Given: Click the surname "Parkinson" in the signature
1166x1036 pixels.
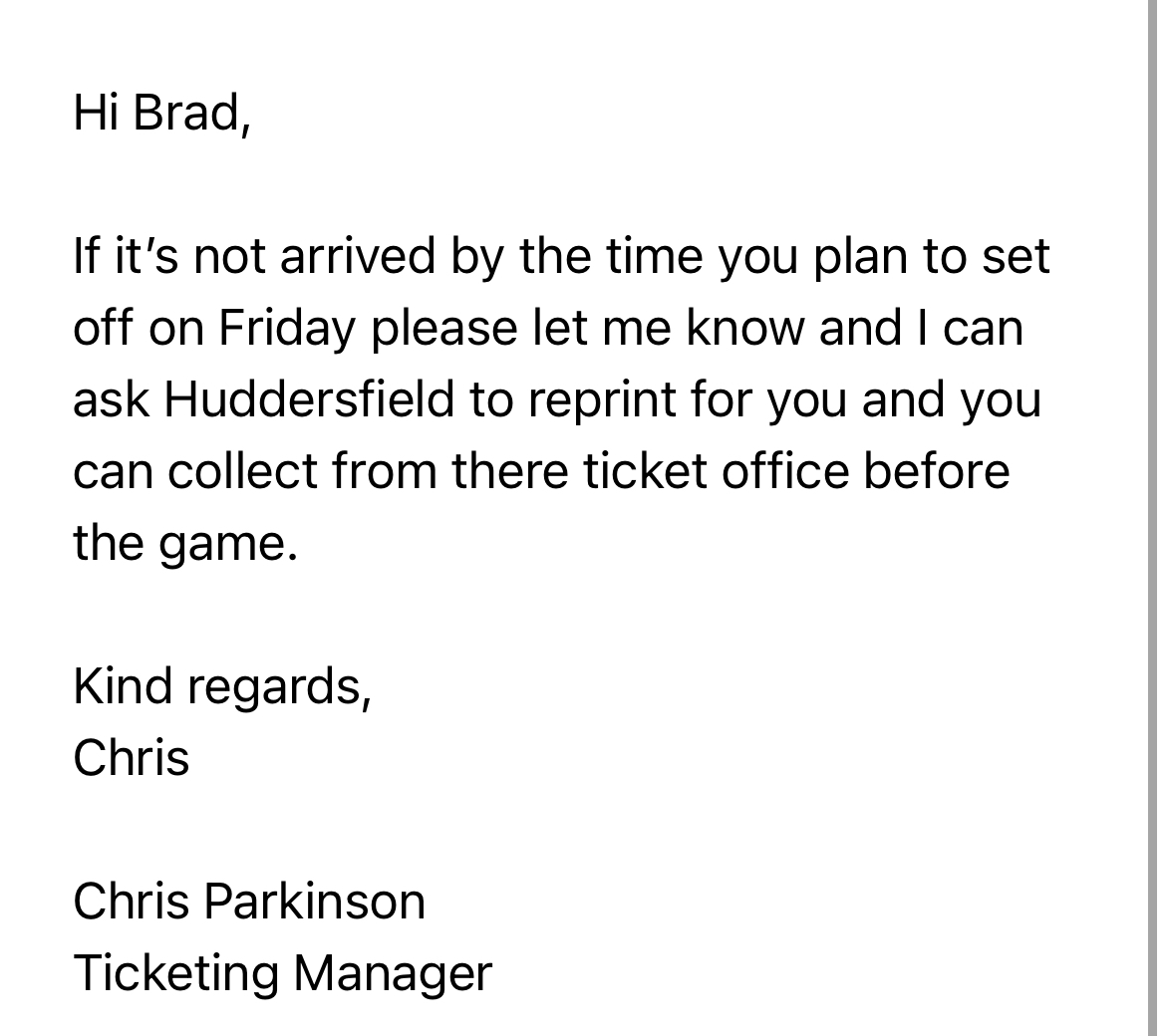Looking at the screenshot, I should (x=315, y=902).
